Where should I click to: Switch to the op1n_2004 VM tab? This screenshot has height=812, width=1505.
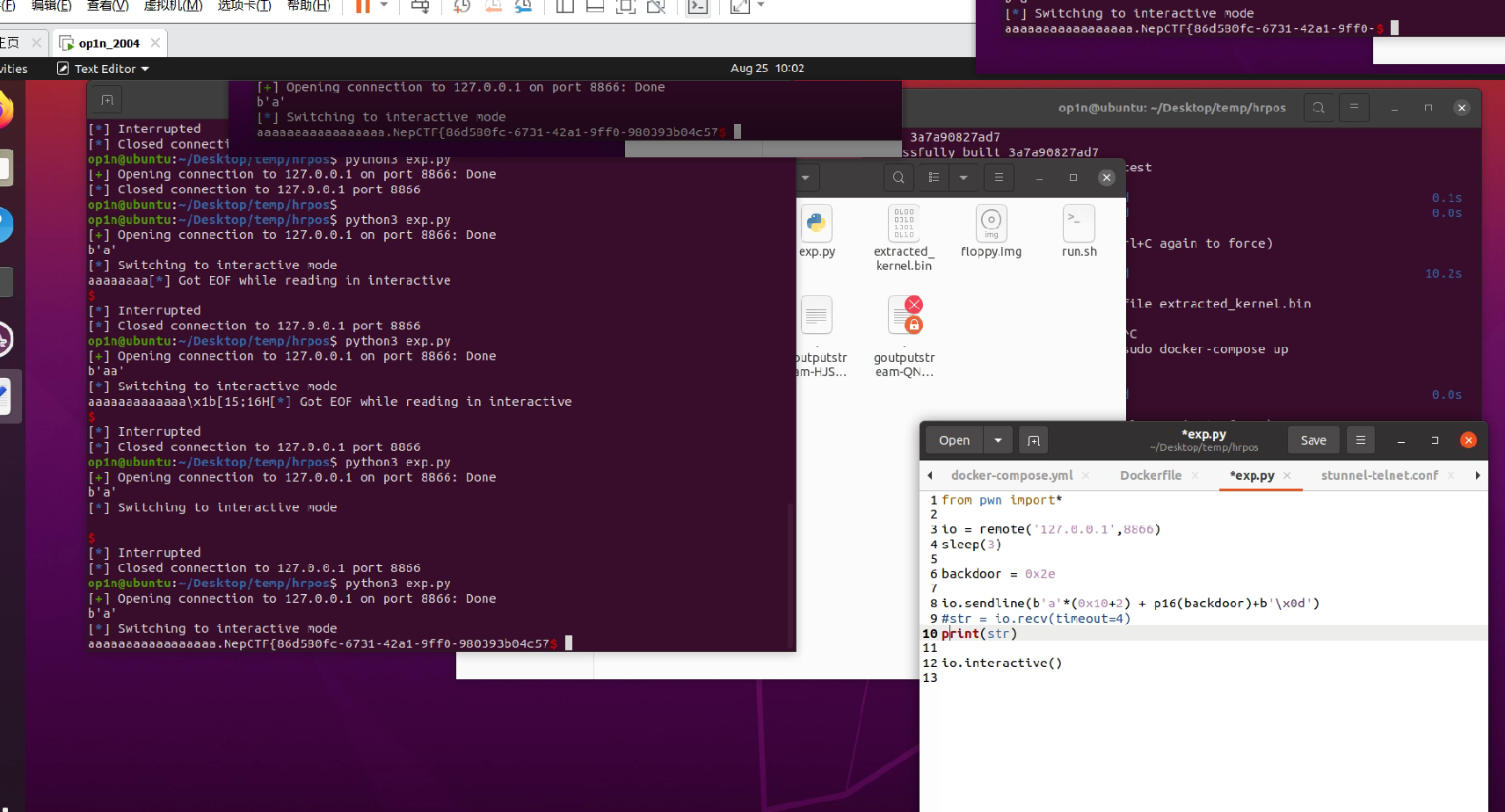click(x=108, y=43)
